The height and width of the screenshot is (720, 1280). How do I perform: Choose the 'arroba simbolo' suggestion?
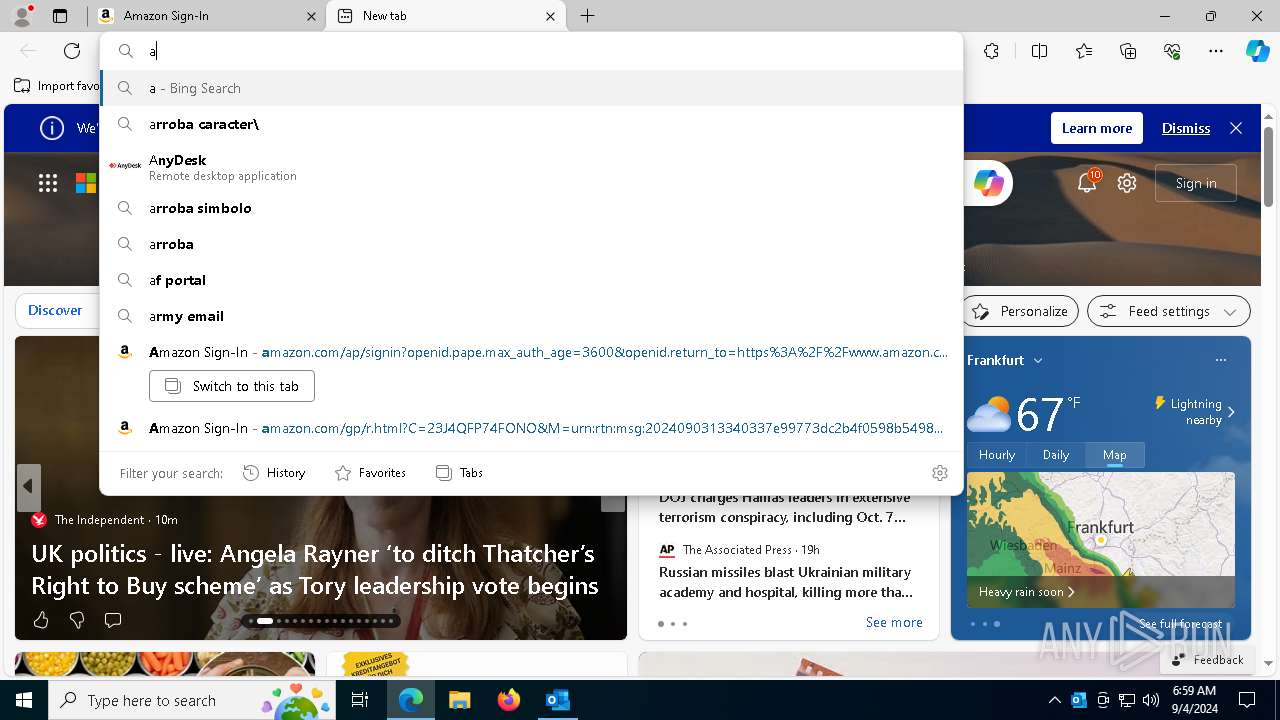pyautogui.click(x=532, y=208)
